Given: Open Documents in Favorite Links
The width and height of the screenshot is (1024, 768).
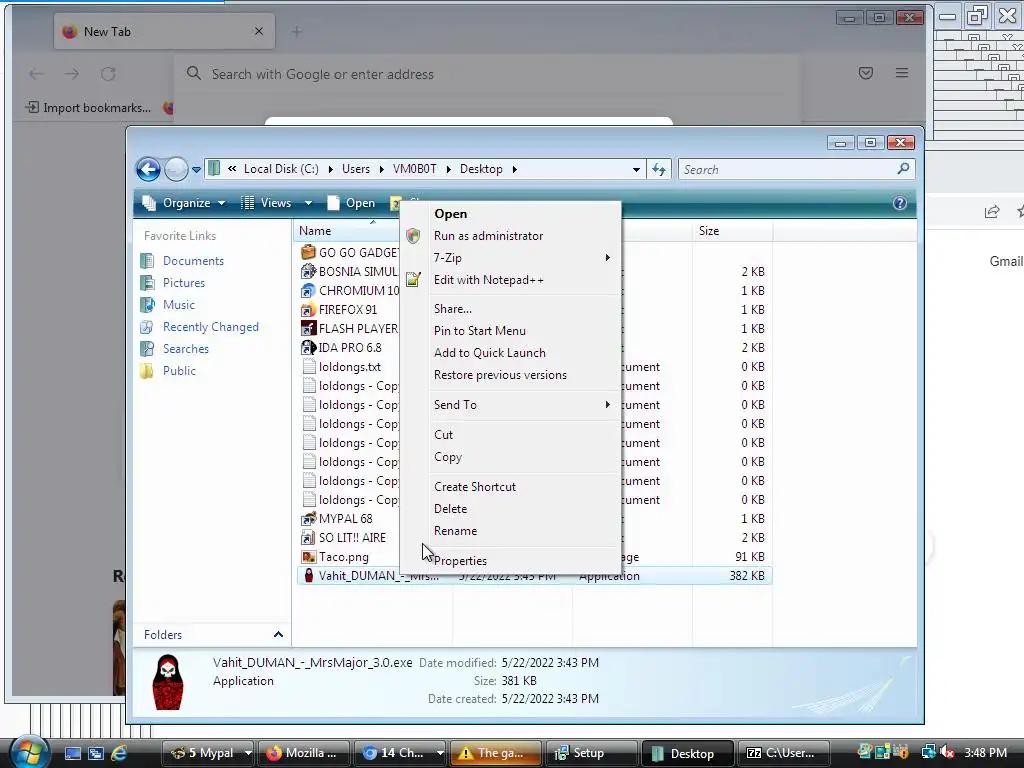Looking at the screenshot, I should point(193,261).
